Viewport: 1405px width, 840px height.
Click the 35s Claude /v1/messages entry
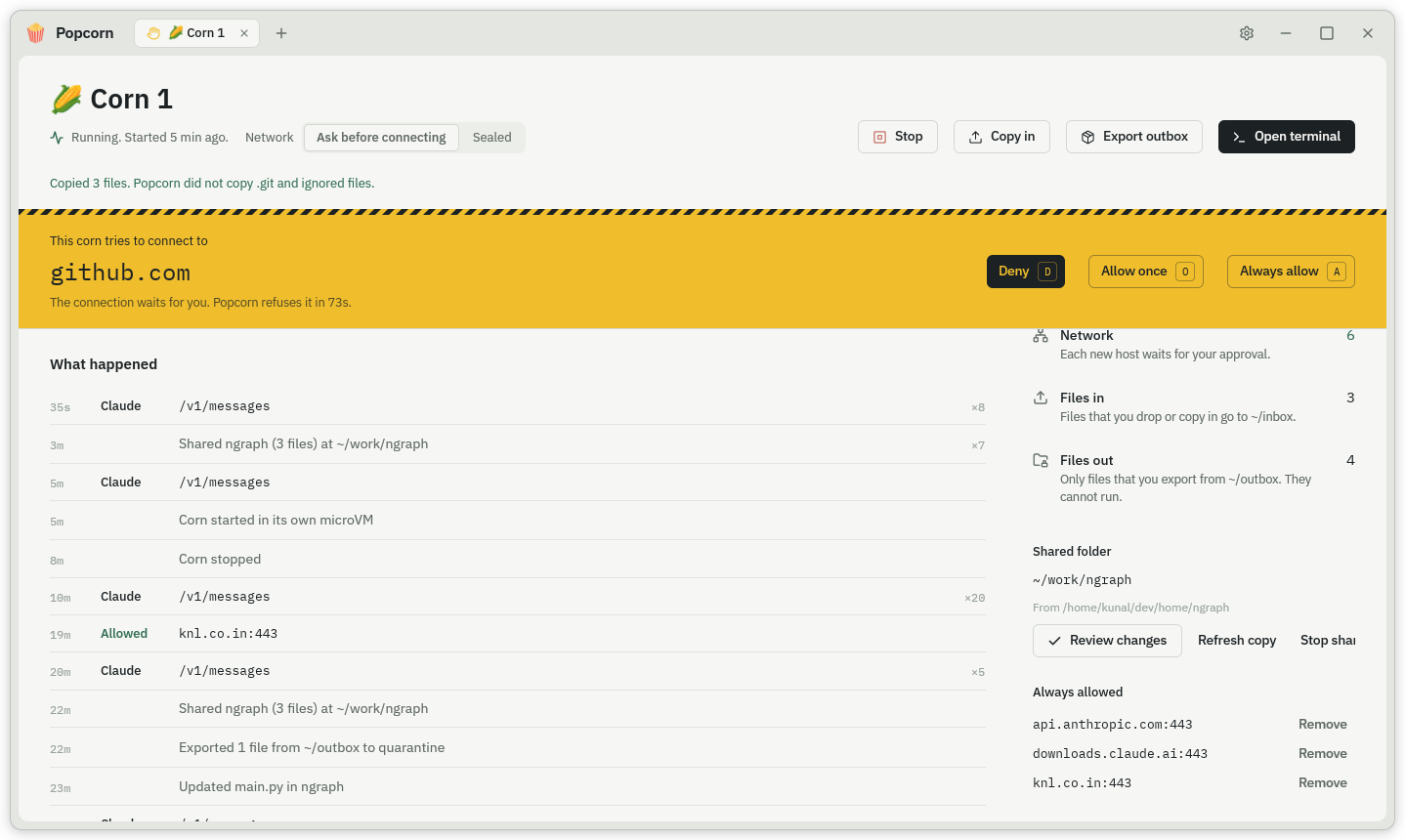[x=518, y=406]
